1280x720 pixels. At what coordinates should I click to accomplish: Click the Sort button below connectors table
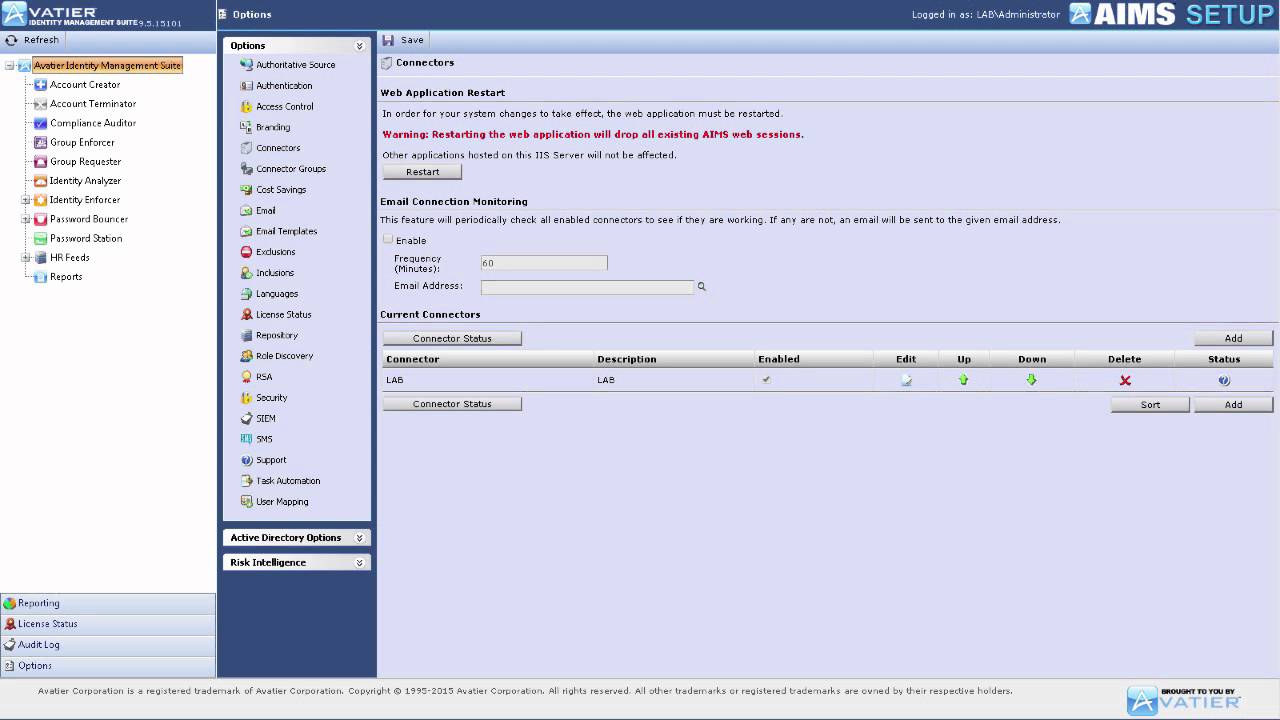[x=1150, y=405]
